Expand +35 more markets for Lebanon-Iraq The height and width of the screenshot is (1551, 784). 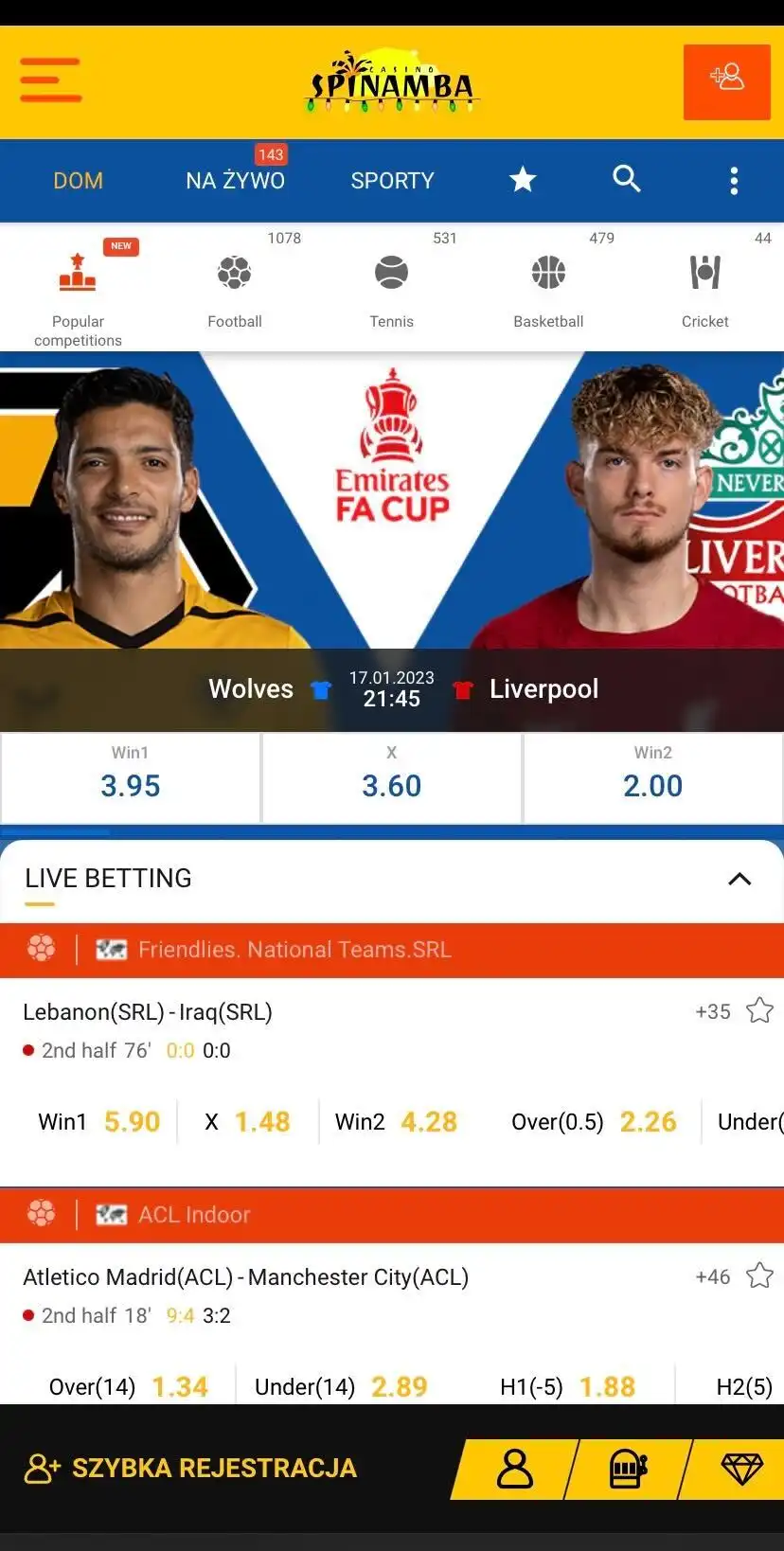[713, 1011]
